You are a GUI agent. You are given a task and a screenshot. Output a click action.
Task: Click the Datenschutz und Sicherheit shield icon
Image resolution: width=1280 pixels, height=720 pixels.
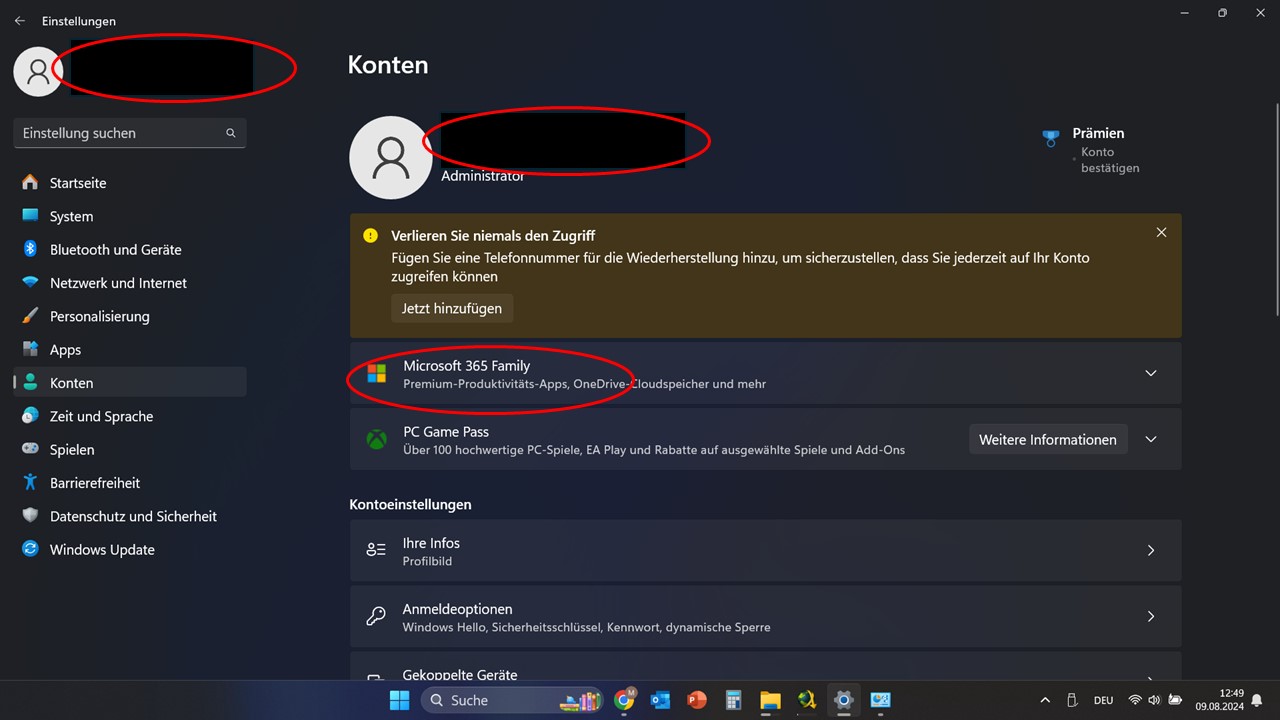[30, 516]
